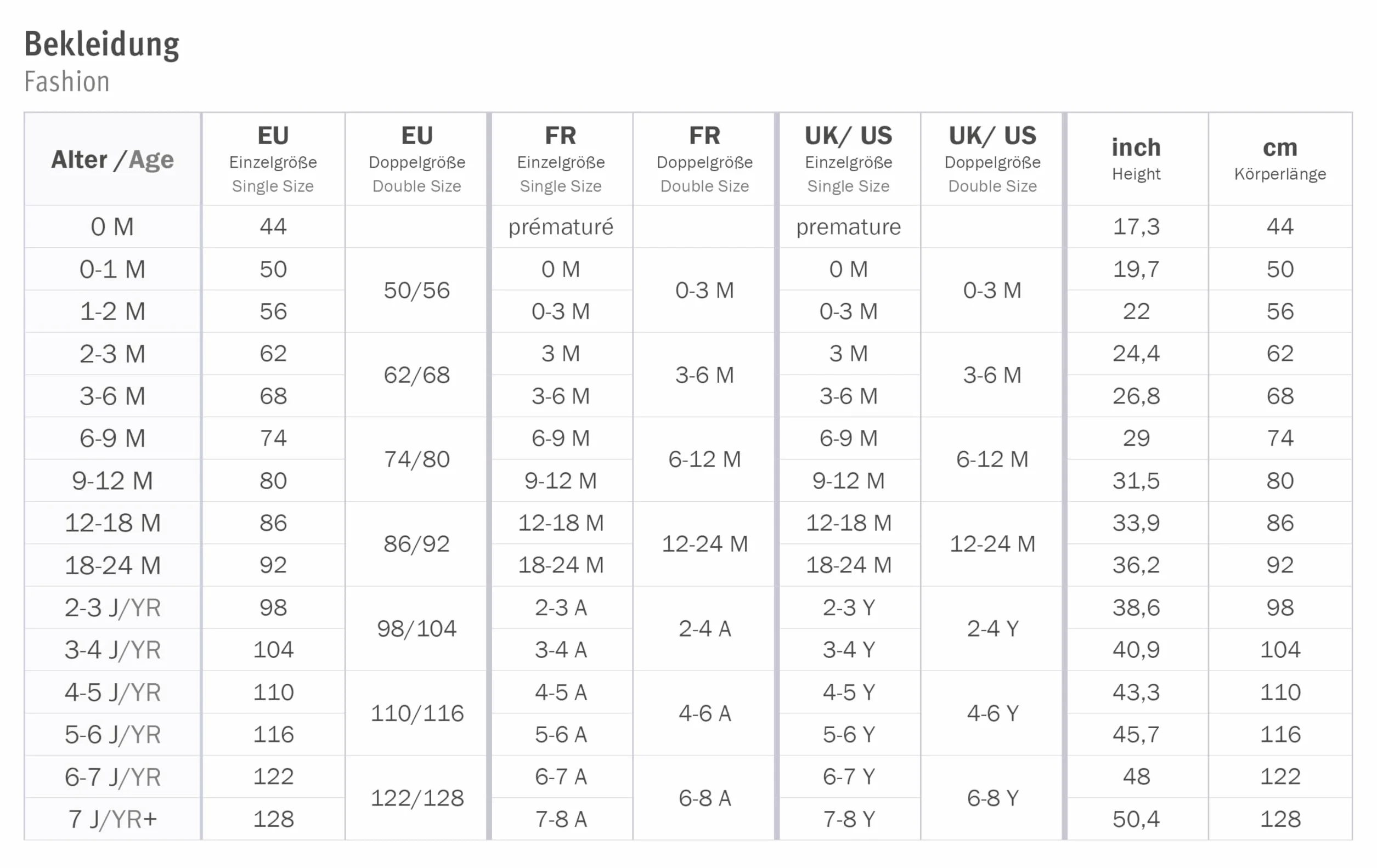Click the Bekleidung title
The width and height of the screenshot is (1377, 868).
click(102, 44)
